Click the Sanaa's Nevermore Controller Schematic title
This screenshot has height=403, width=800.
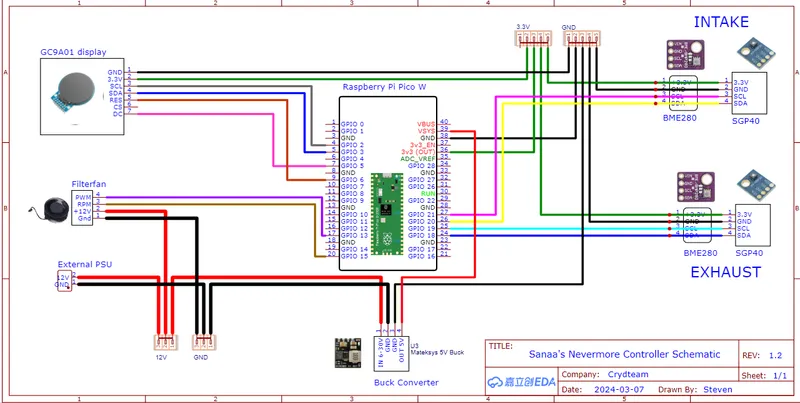coord(624,354)
